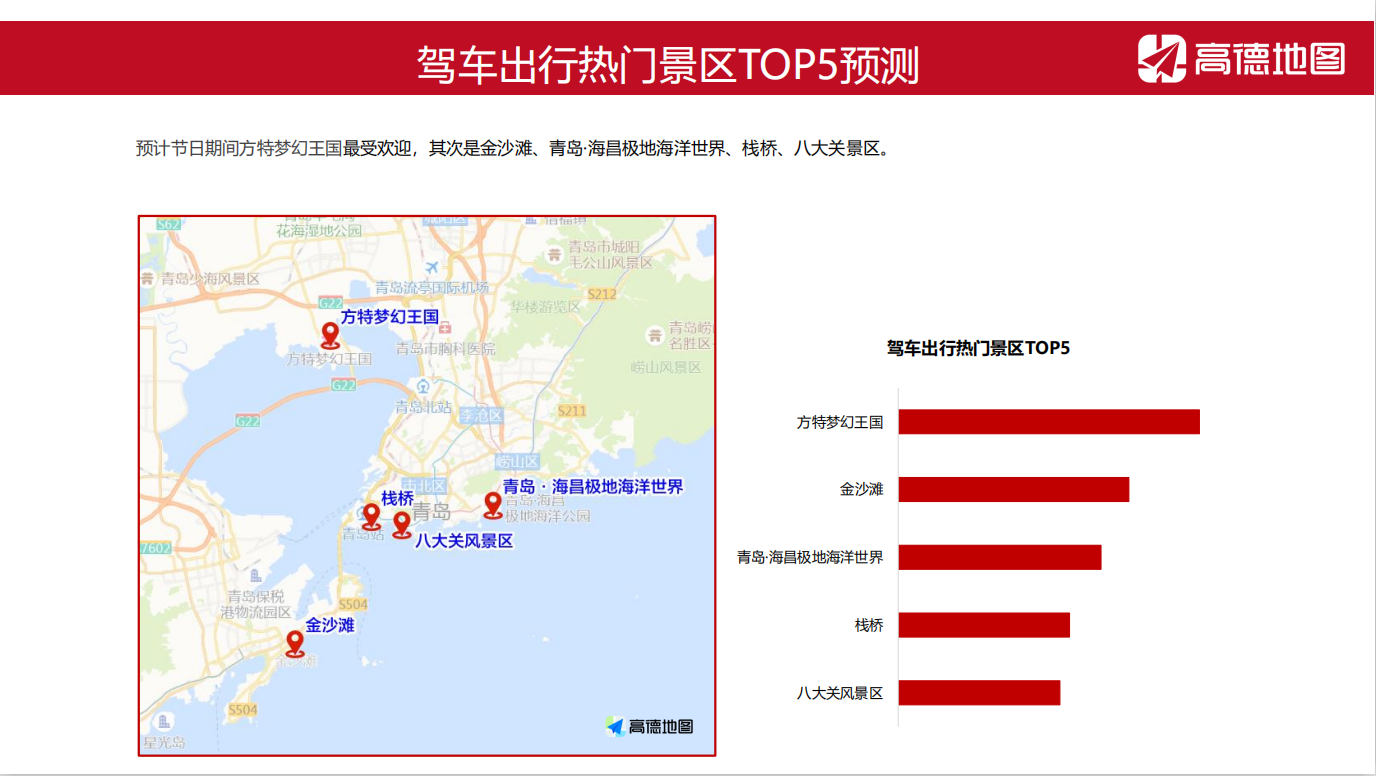Click chart axis label 方特梦幻王国
The height and width of the screenshot is (776, 1376).
[x=840, y=422]
